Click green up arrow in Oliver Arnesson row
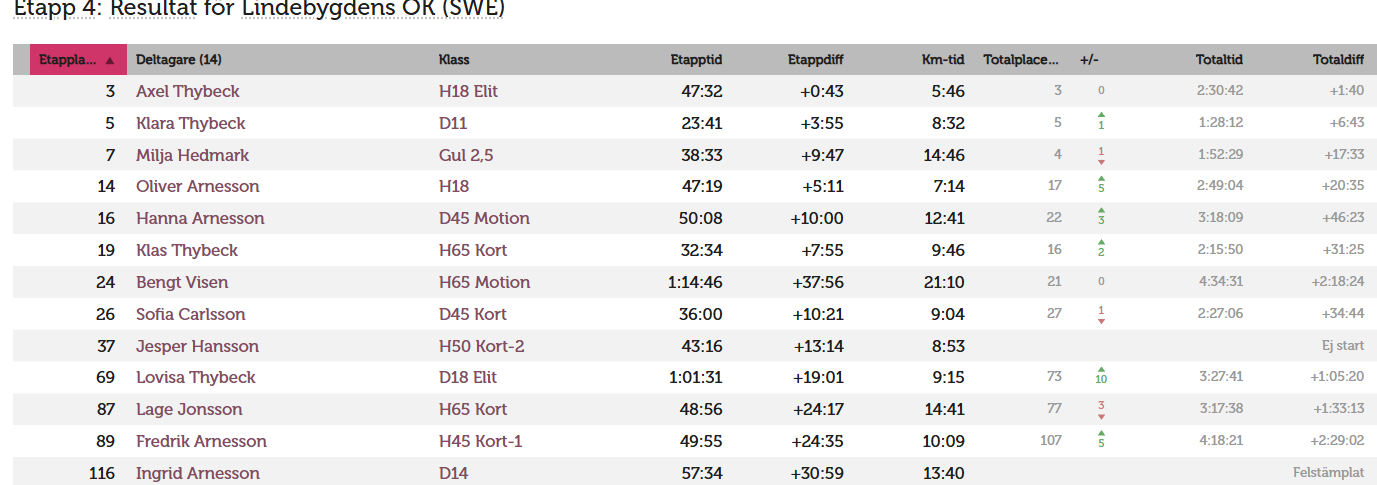 coord(1101,178)
